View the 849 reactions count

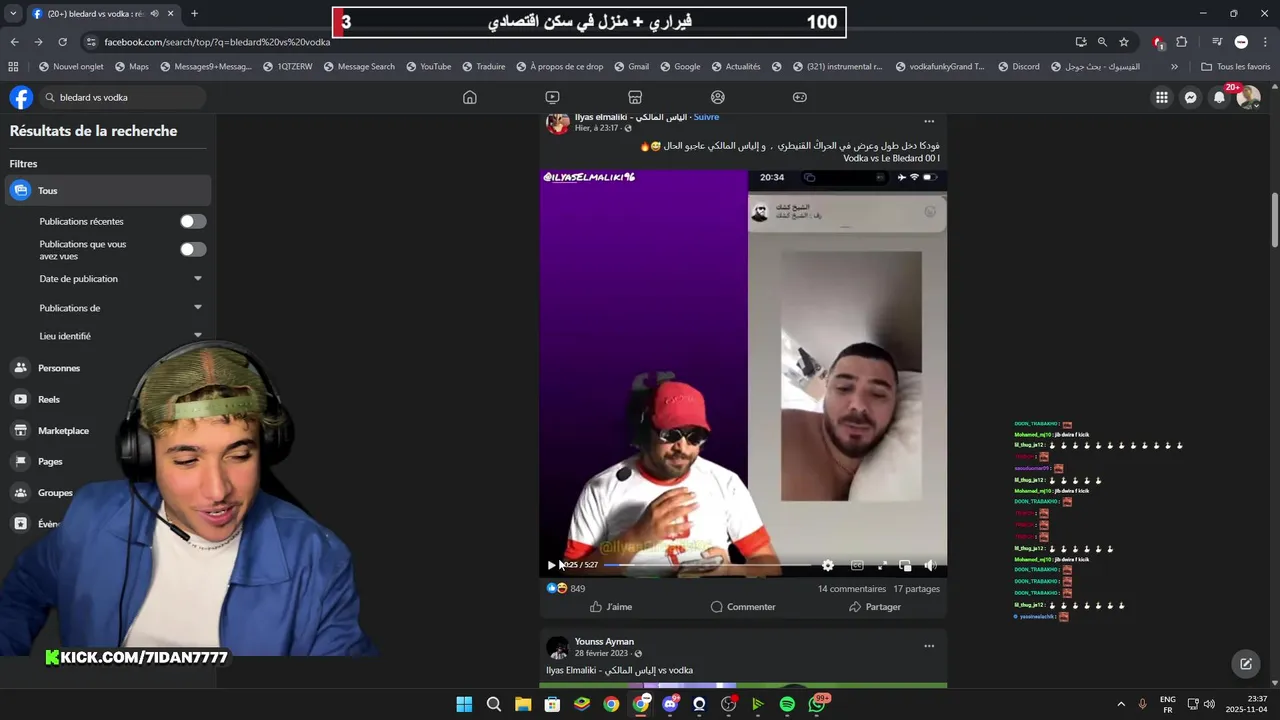(x=577, y=589)
